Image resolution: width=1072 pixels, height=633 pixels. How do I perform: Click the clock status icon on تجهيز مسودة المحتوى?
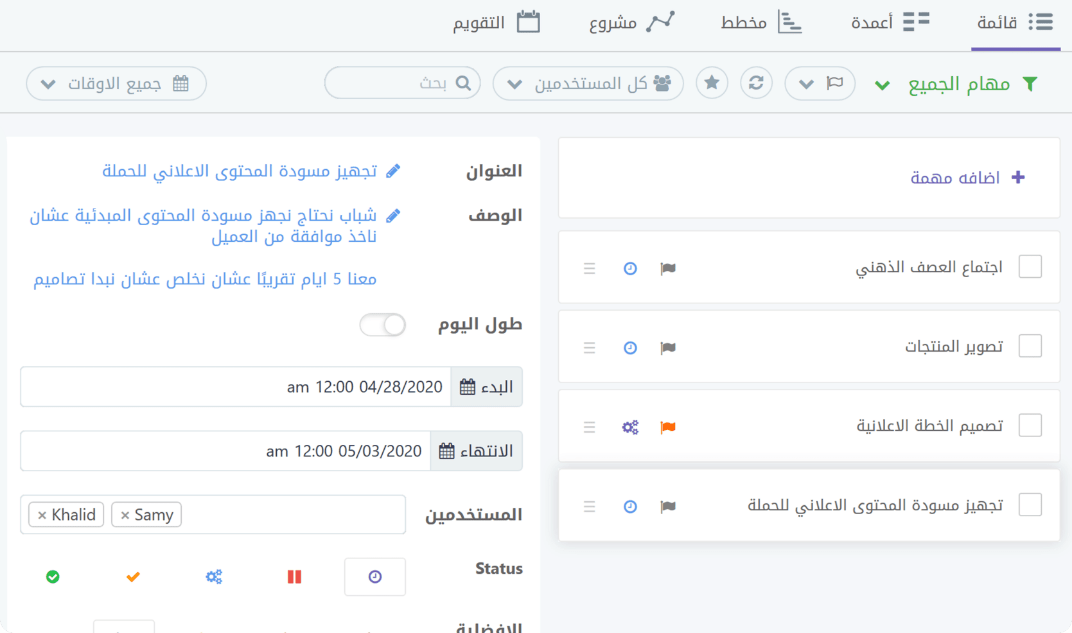click(630, 507)
